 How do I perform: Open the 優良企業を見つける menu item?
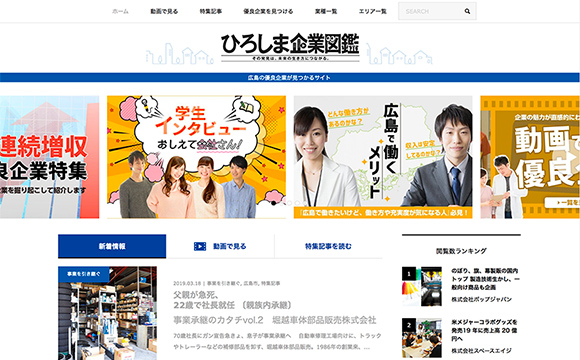point(268,11)
